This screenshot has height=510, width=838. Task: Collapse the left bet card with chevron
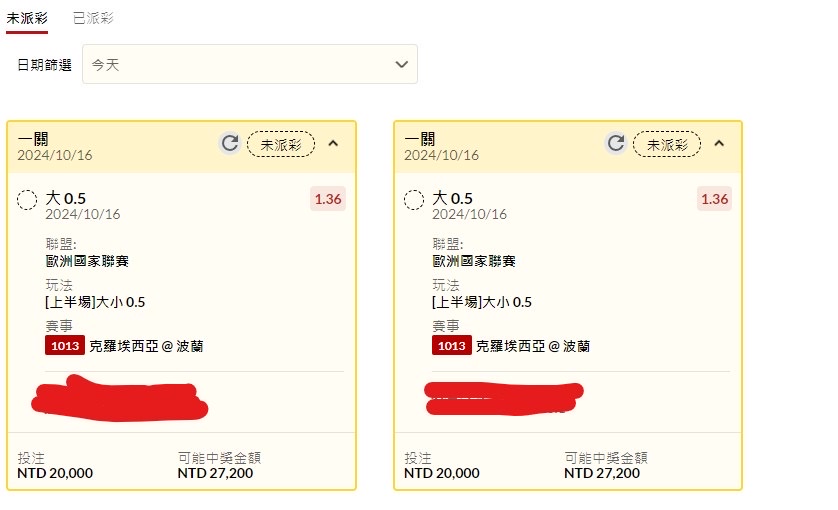[334, 144]
